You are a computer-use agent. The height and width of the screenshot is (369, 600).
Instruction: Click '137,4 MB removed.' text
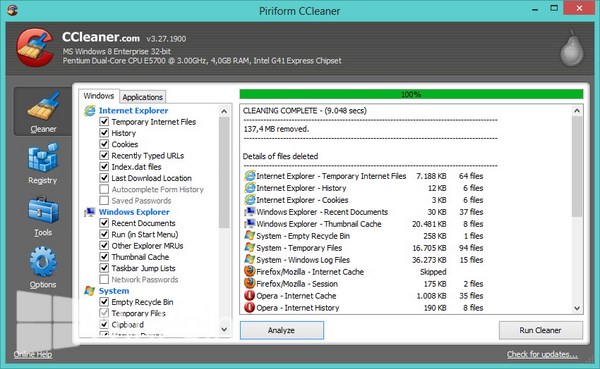click(276, 129)
